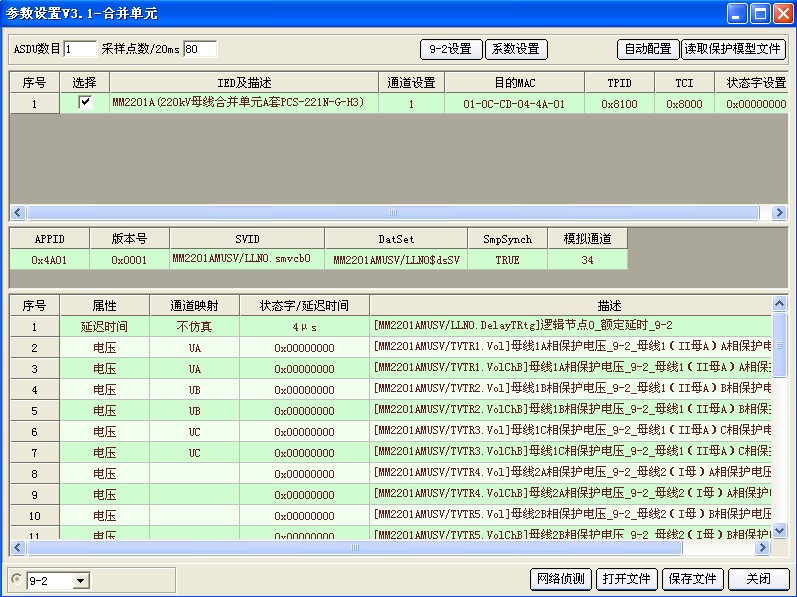Click the up arrow of channel list scrollbar
Viewport: 797px width, 597px height.
point(779,303)
